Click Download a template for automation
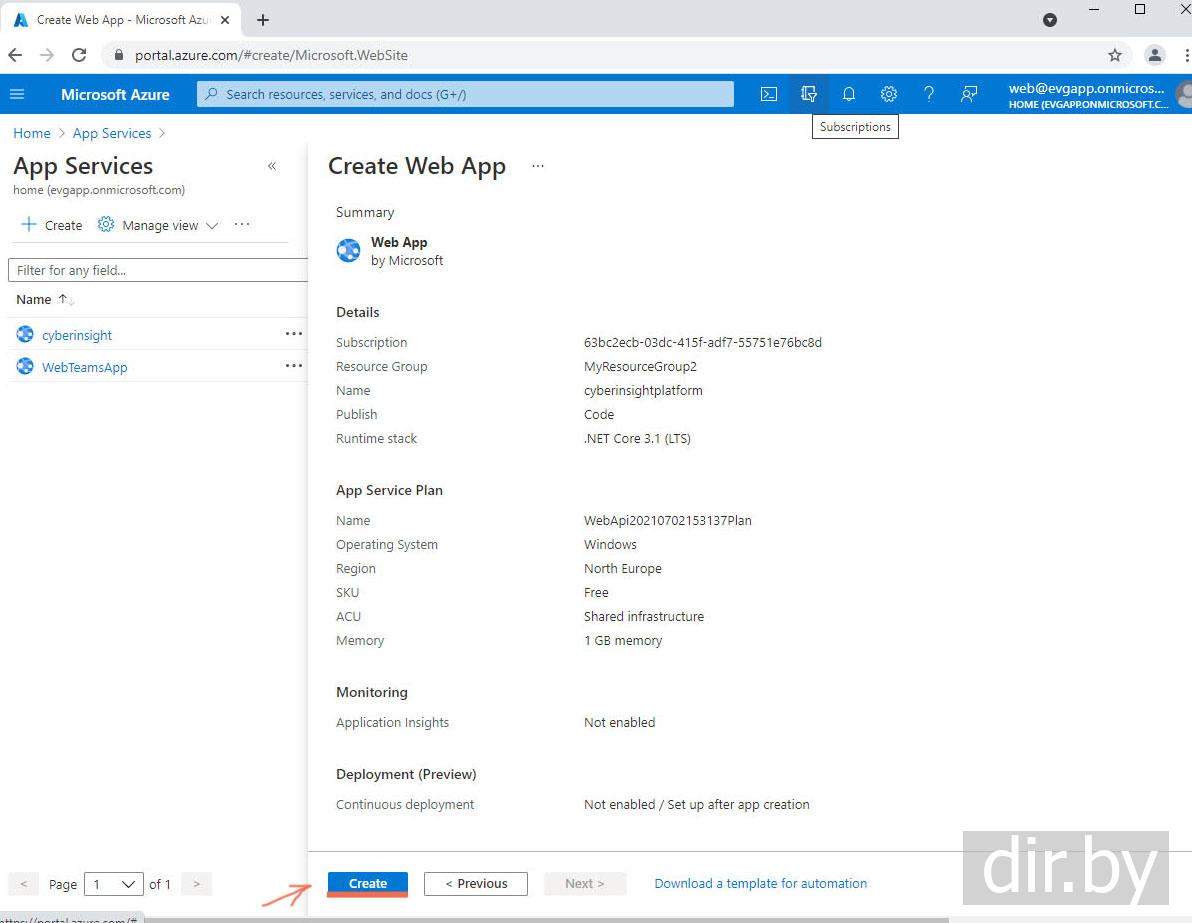The height and width of the screenshot is (923, 1192). click(x=760, y=883)
